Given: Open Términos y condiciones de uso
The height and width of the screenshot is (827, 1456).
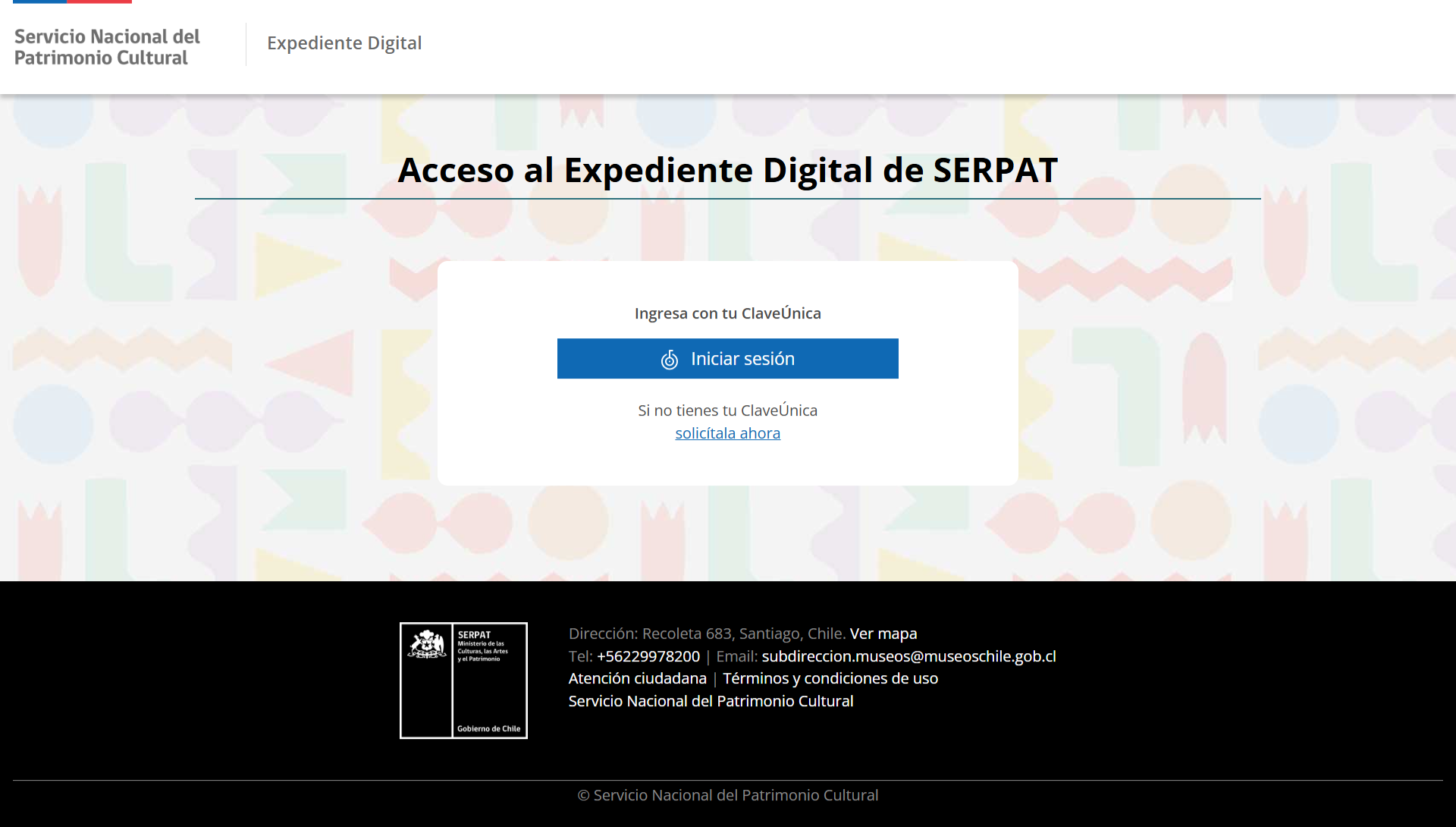Looking at the screenshot, I should pyautogui.click(x=831, y=678).
